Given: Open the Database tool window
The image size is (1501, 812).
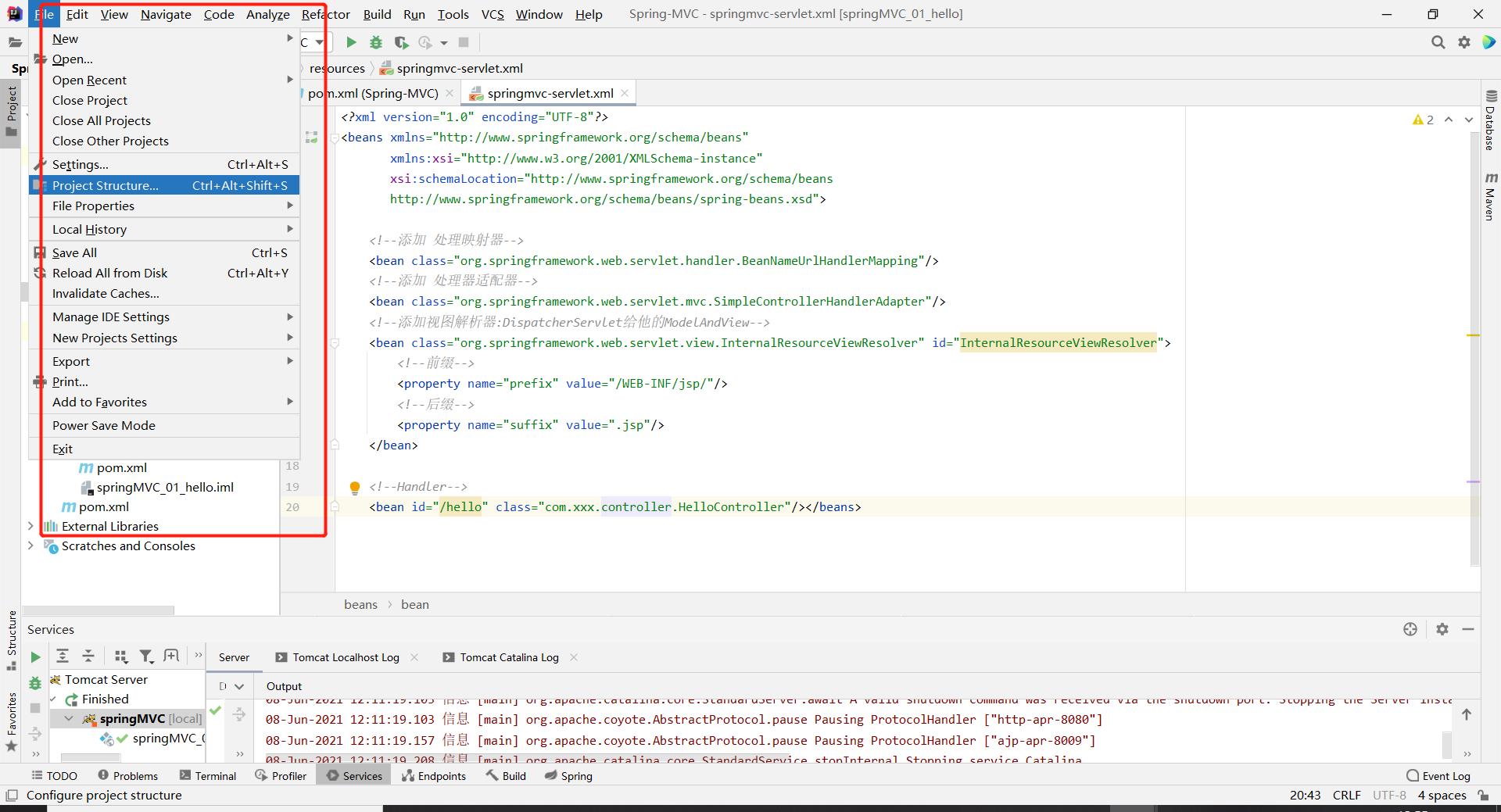Looking at the screenshot, I should tap(1490, 120).
